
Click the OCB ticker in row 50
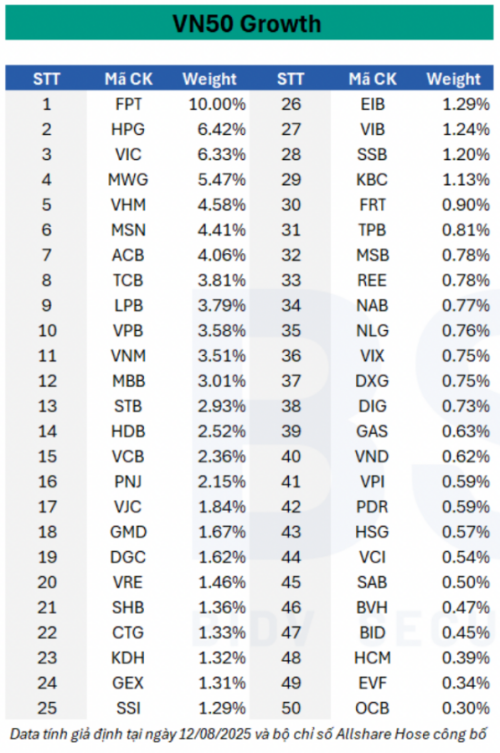pyautogui.click(x=372, y=708)
